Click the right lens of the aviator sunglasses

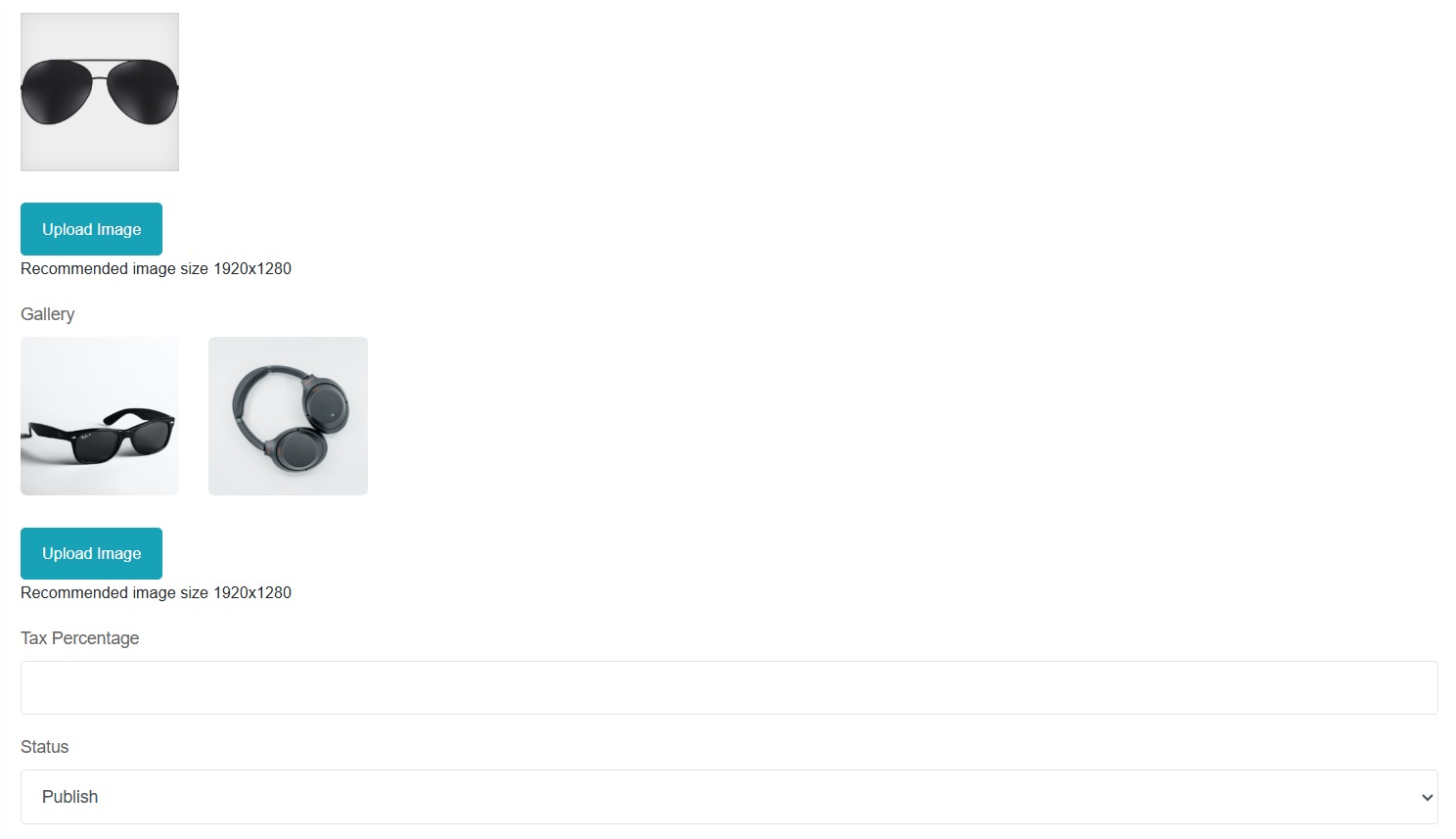[x=142, y=92]
